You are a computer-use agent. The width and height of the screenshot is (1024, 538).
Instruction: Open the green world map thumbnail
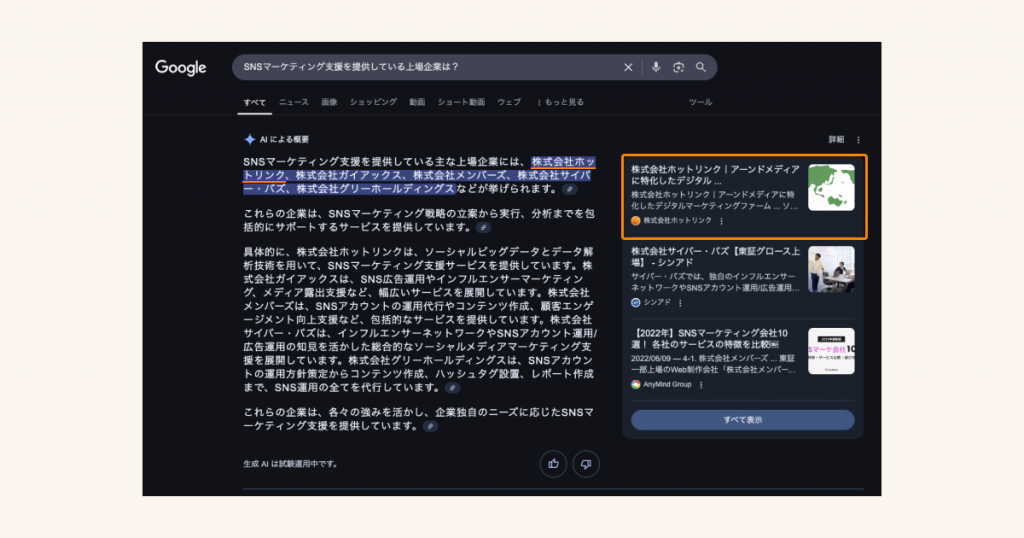831,187
